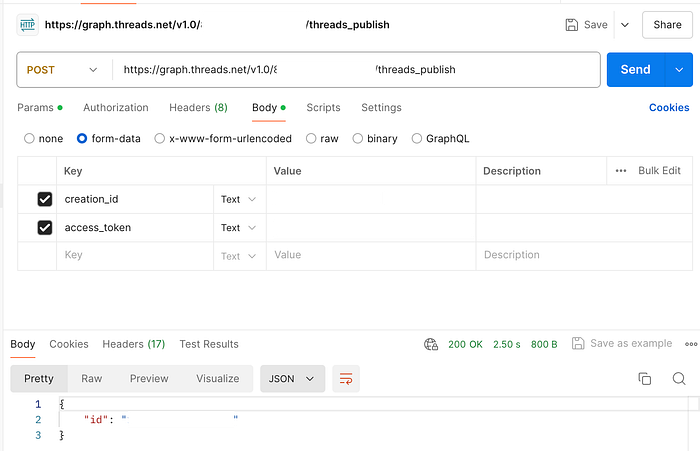Click the empty new row Value field
The width and height of the screenshot is (700, 451).
(371, 255)
